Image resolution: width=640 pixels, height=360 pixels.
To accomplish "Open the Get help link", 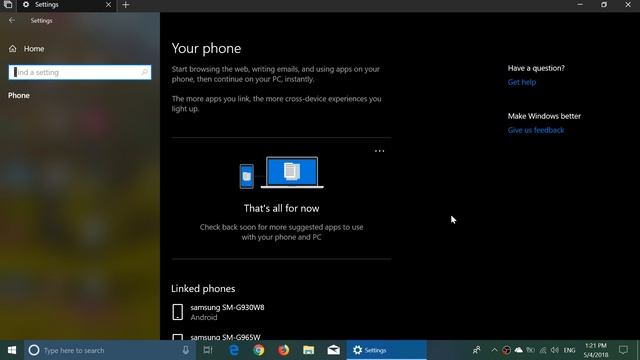I will tap(522, 82).
